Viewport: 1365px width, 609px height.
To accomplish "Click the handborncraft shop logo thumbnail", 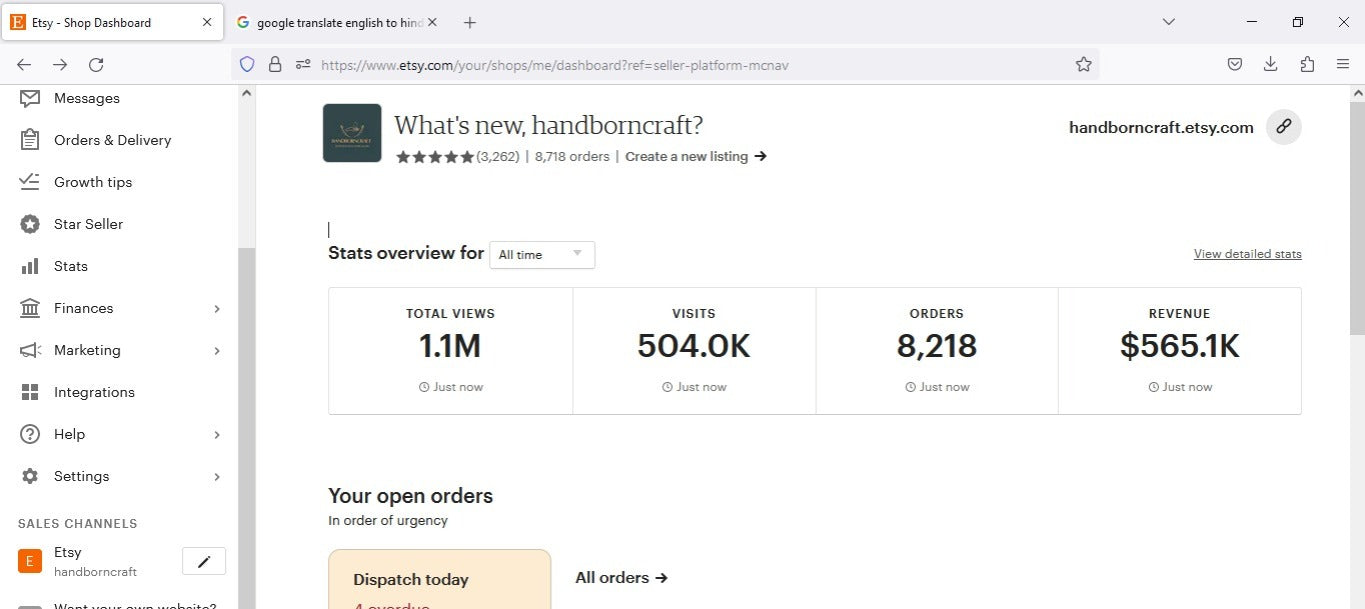I will tap(352, 133).
